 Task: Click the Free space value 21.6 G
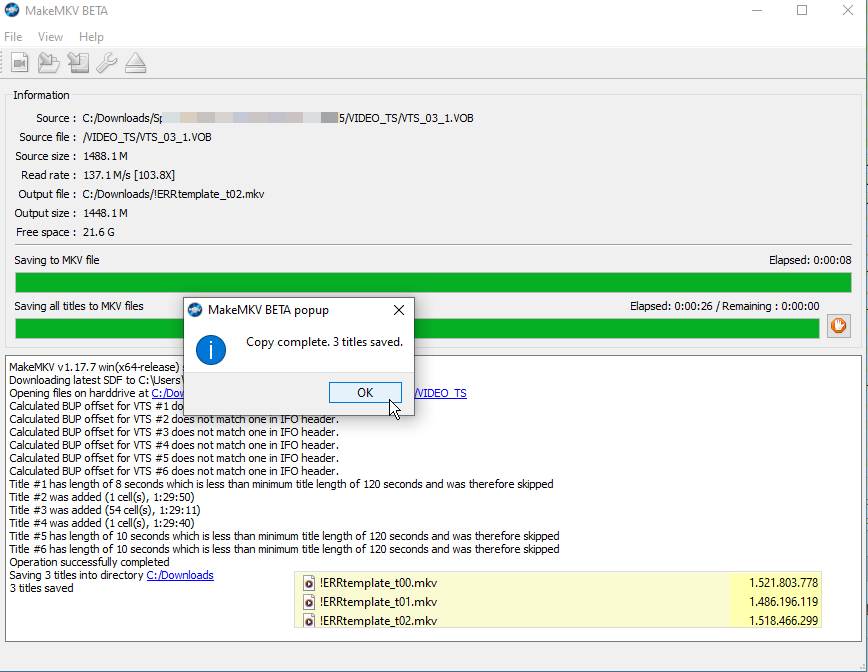coord(99,232)
